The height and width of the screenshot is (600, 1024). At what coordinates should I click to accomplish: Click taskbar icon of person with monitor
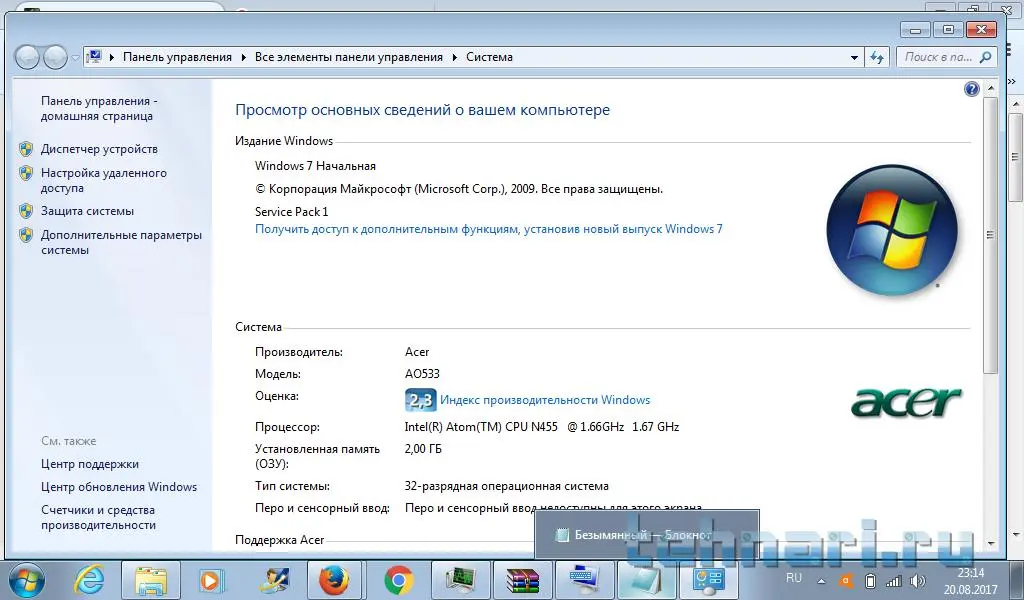273,580
